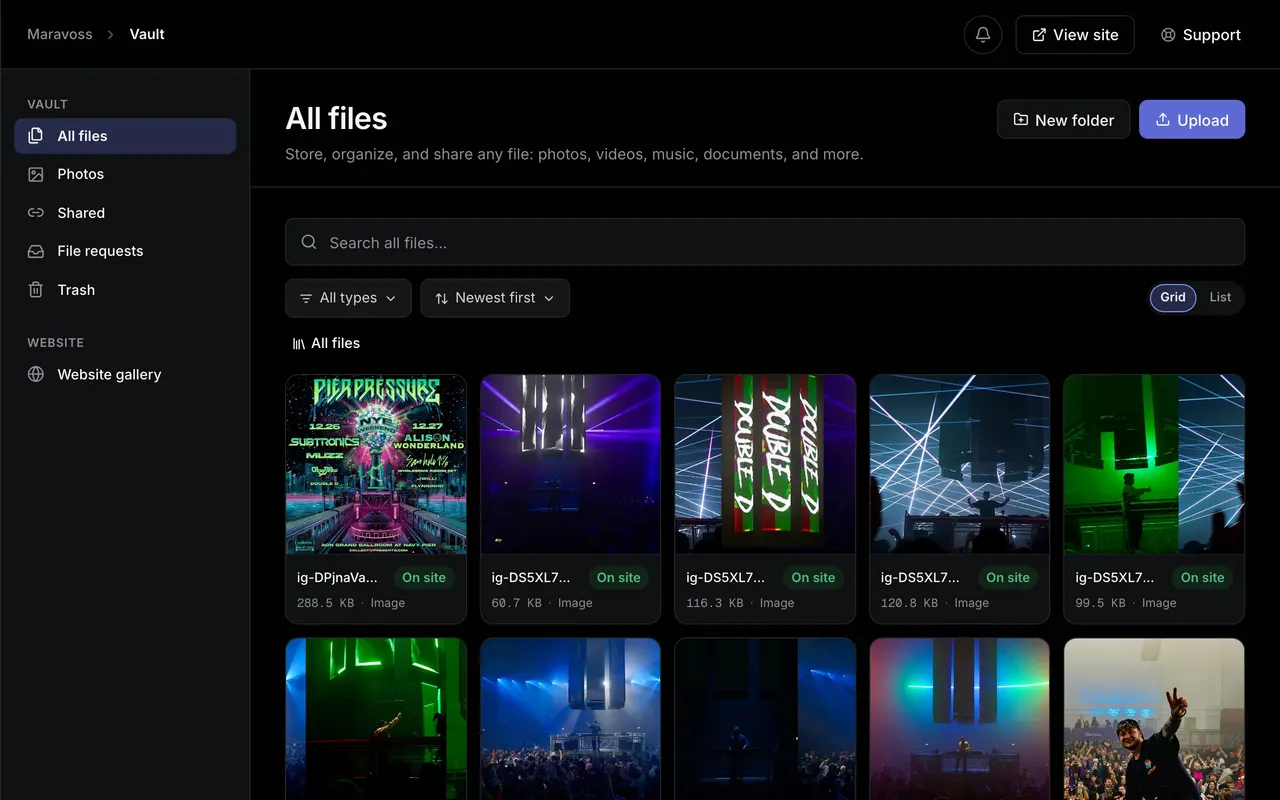Viewport: 1280px width, 800px height.
Task: Open the white laser beams thumbnail
Action: point(959,464)
